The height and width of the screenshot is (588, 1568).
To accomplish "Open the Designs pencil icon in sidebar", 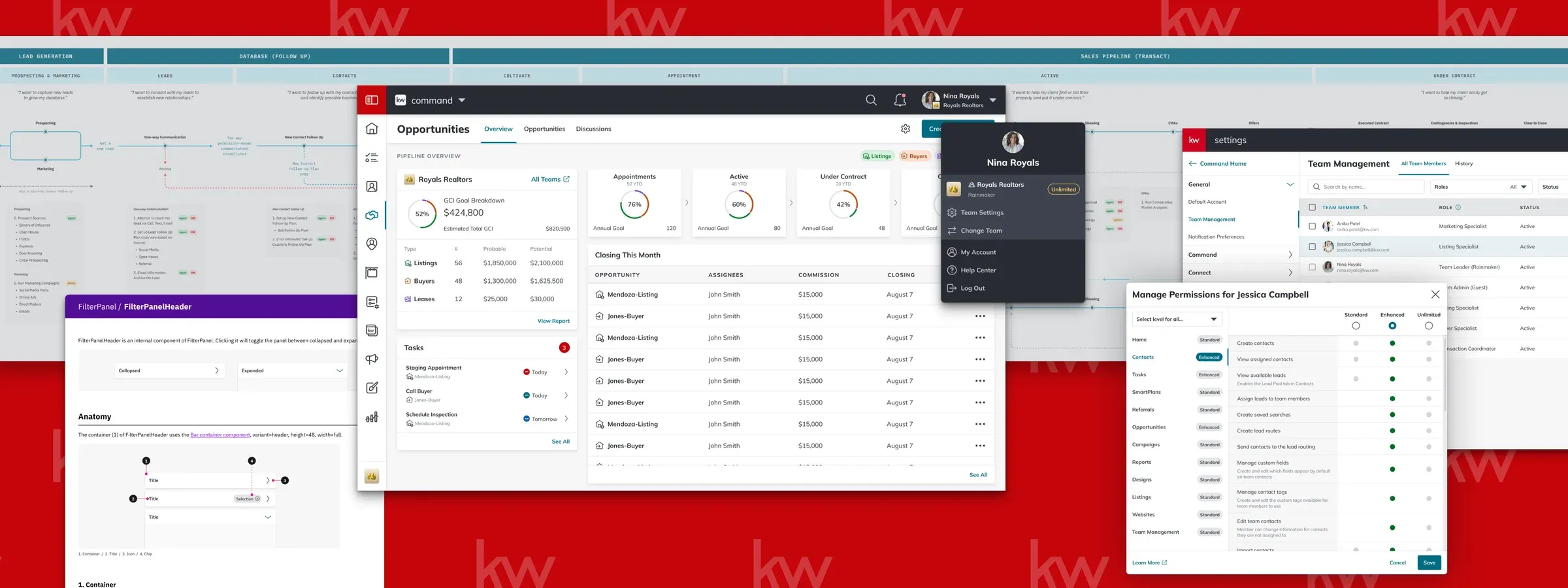I will (372, 388).
